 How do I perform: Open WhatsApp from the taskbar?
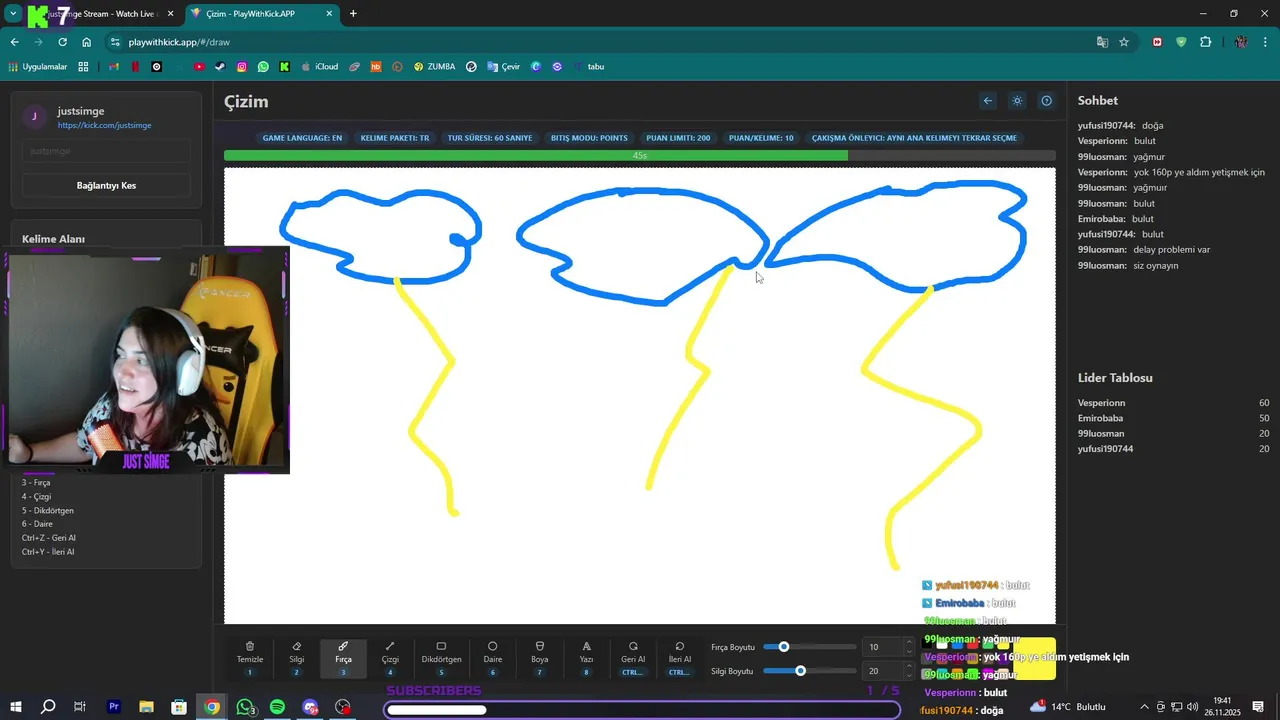pos(245,707)
